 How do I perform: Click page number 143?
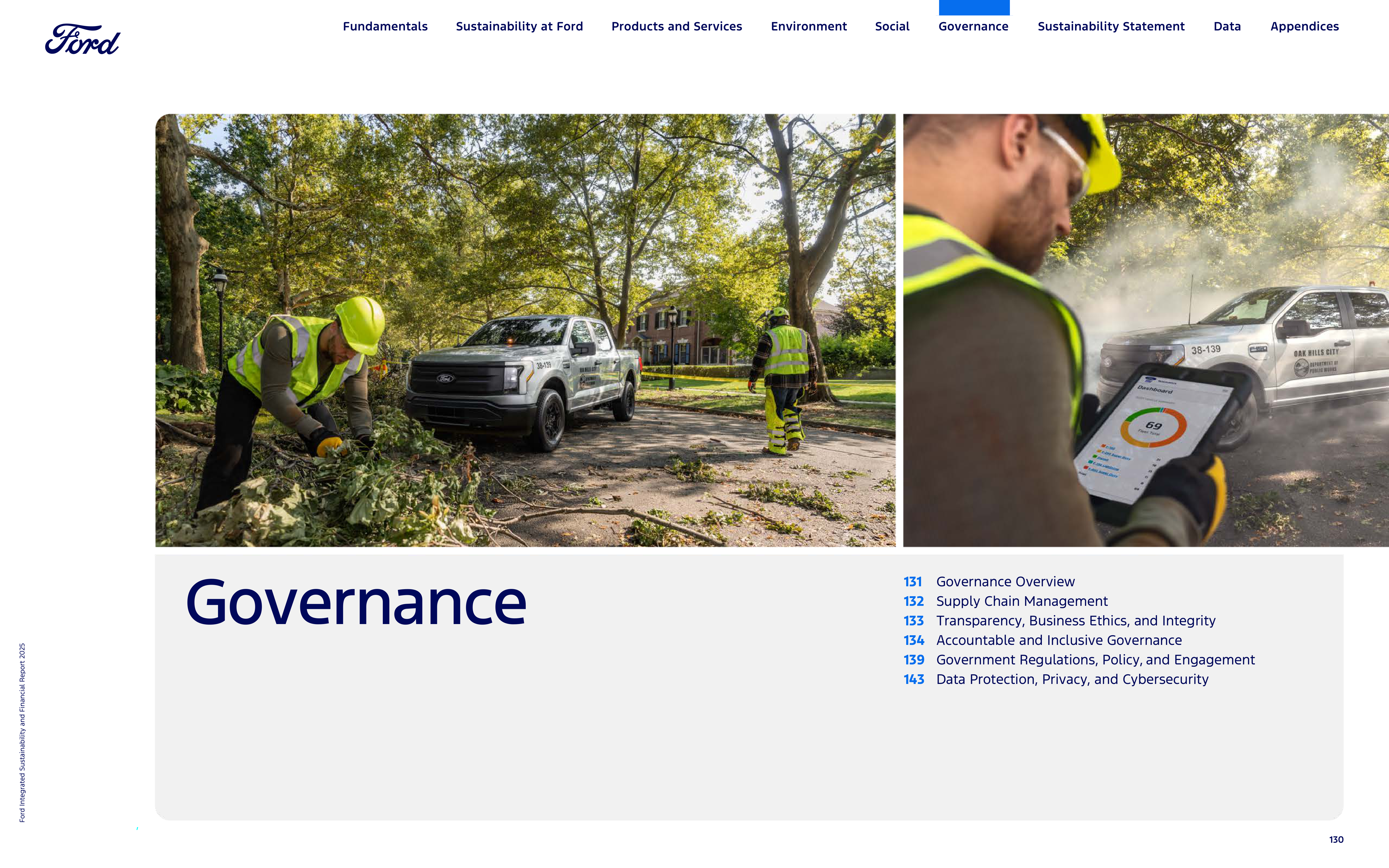914,679
